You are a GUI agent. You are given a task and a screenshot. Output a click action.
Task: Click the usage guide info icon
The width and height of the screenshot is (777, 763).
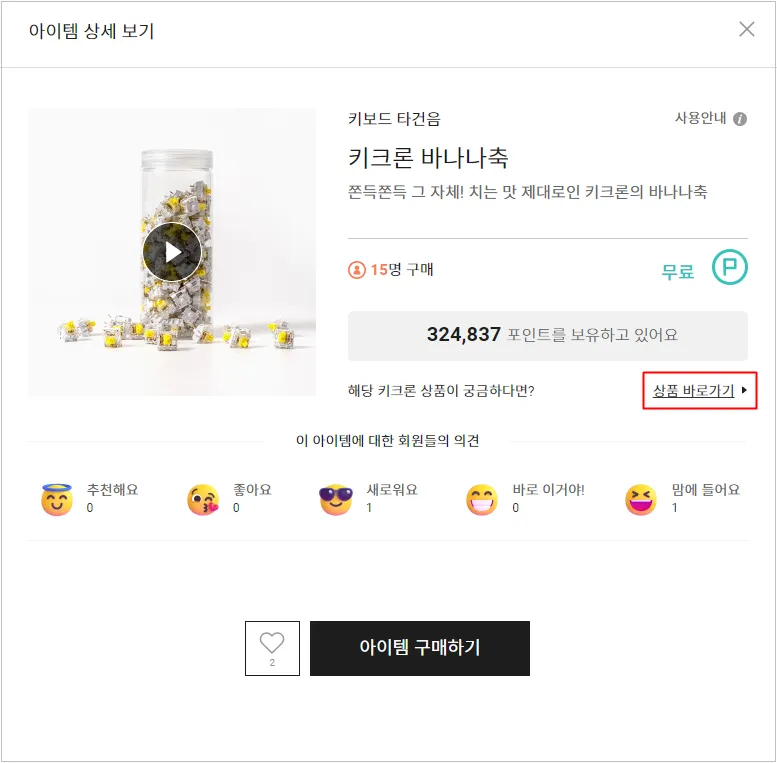click(740, 119)
